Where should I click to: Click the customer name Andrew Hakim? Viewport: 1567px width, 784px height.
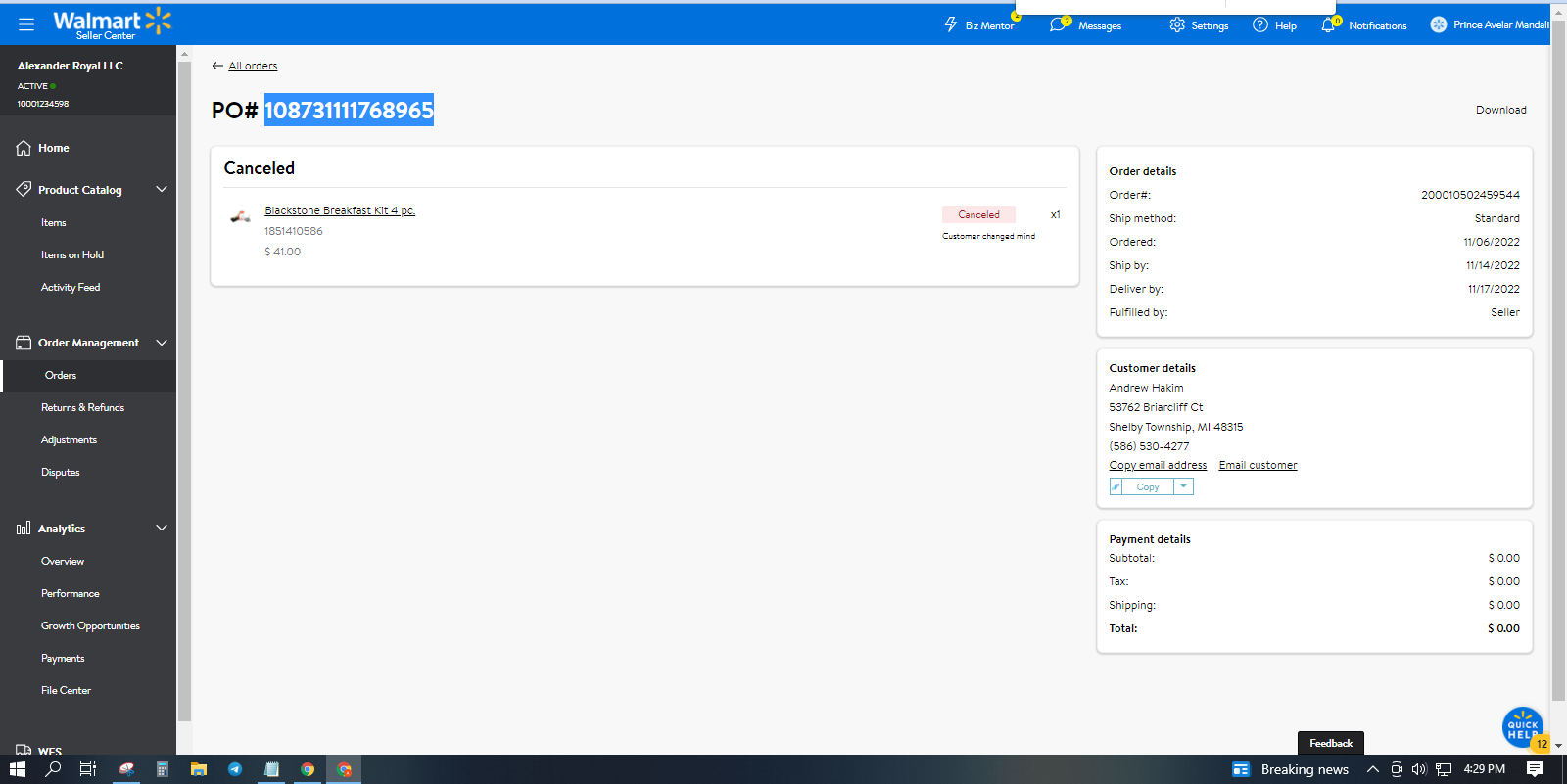click(1146, 389)
